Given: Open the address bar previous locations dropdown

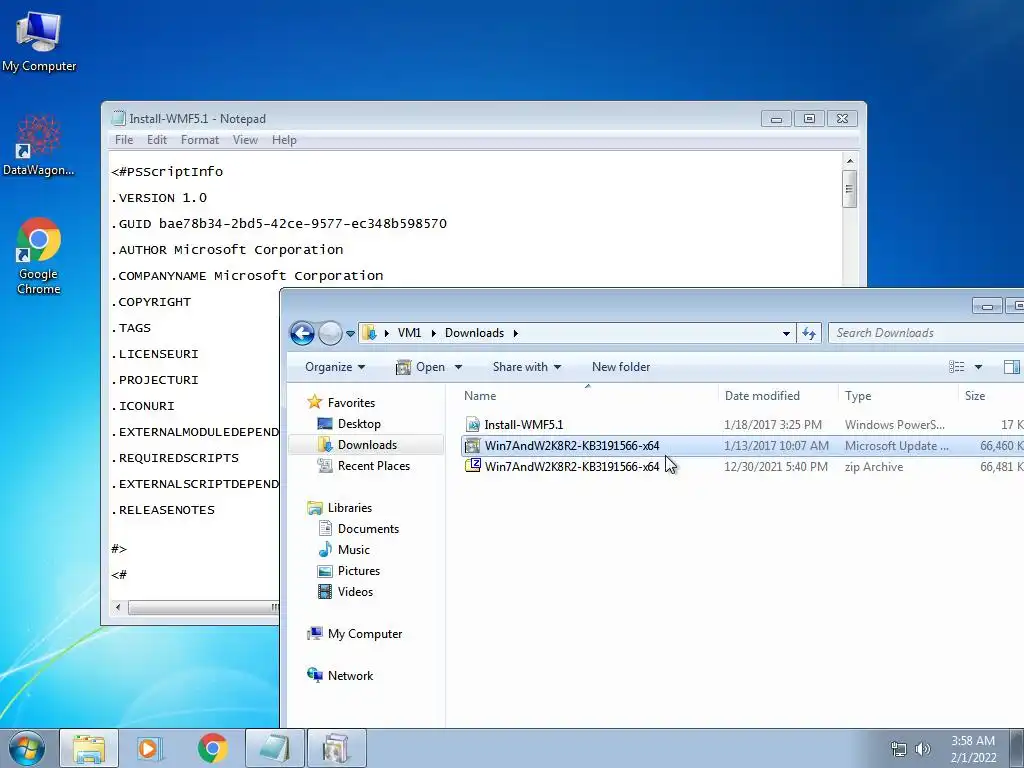Looking at the screenshot, I should point(786,333).
